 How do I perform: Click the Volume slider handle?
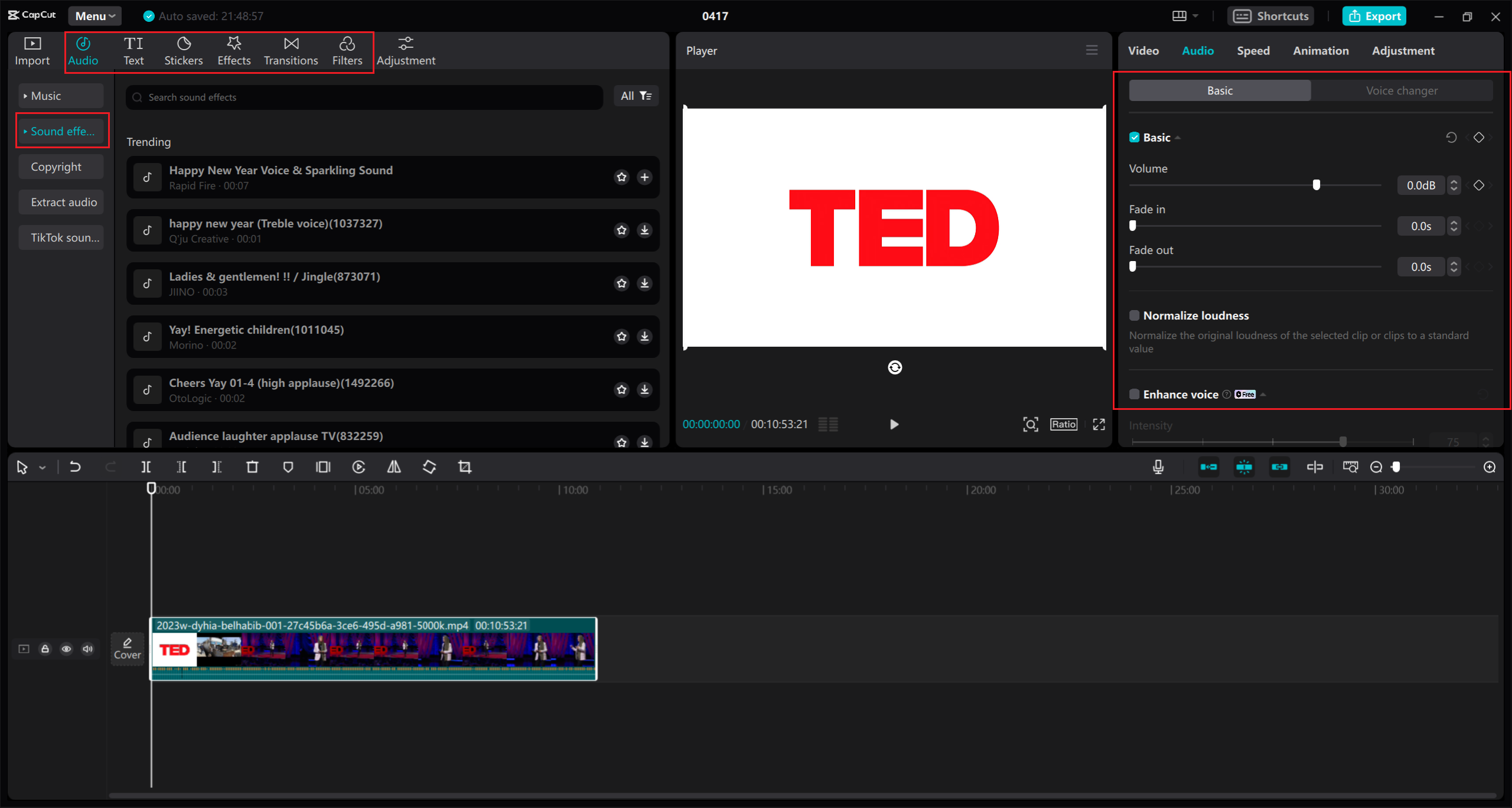click(x=1316, y=185)
